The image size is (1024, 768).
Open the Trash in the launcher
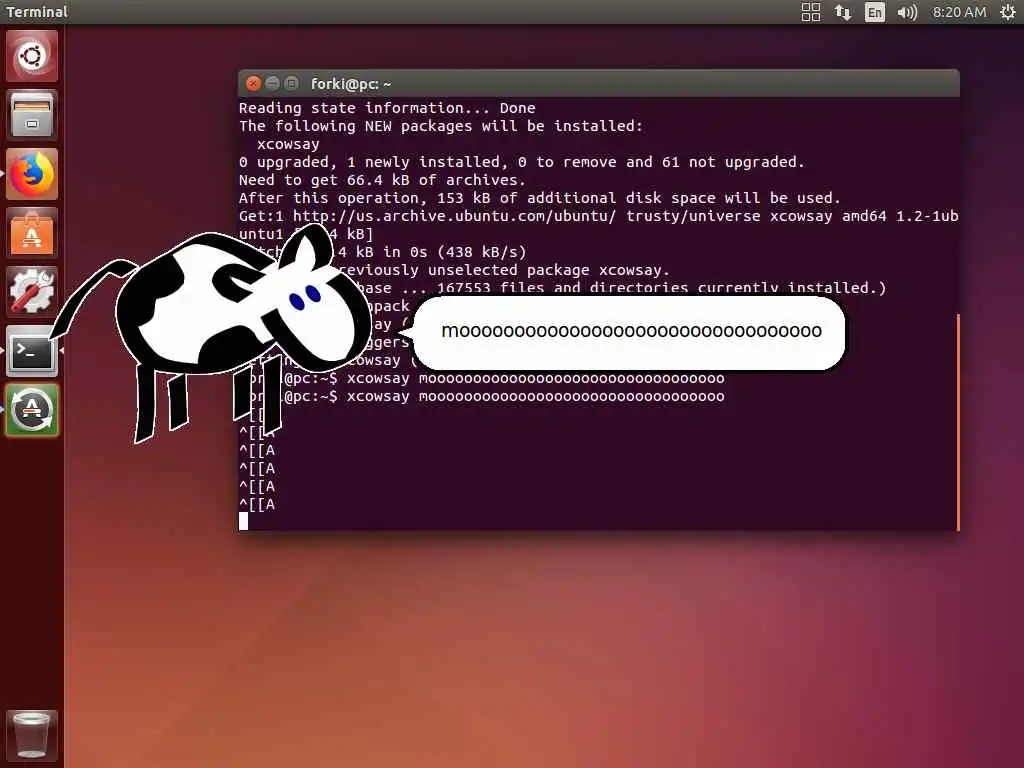[x=32, y=736]
